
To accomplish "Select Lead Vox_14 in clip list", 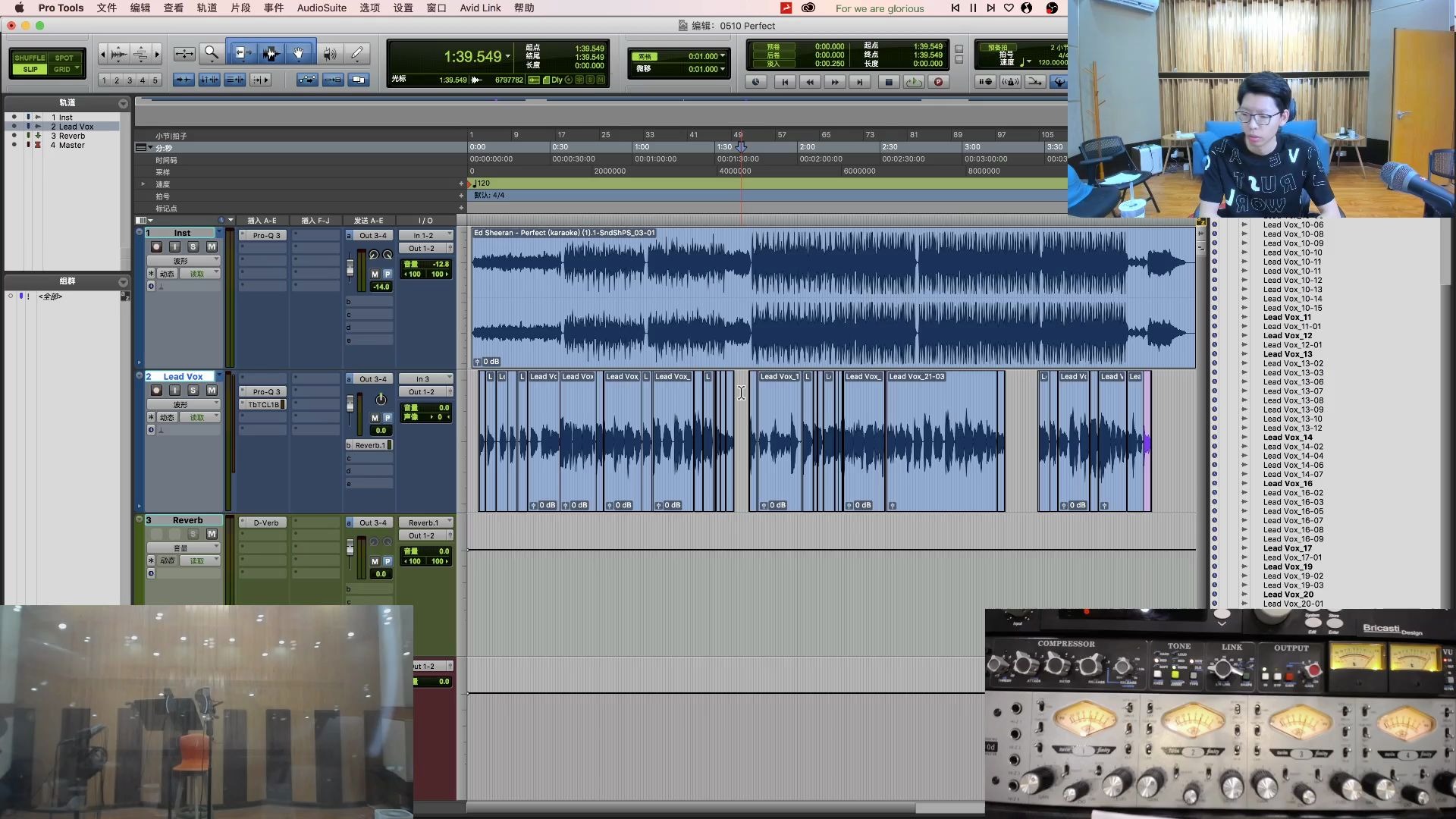I will coord(1287,437).
